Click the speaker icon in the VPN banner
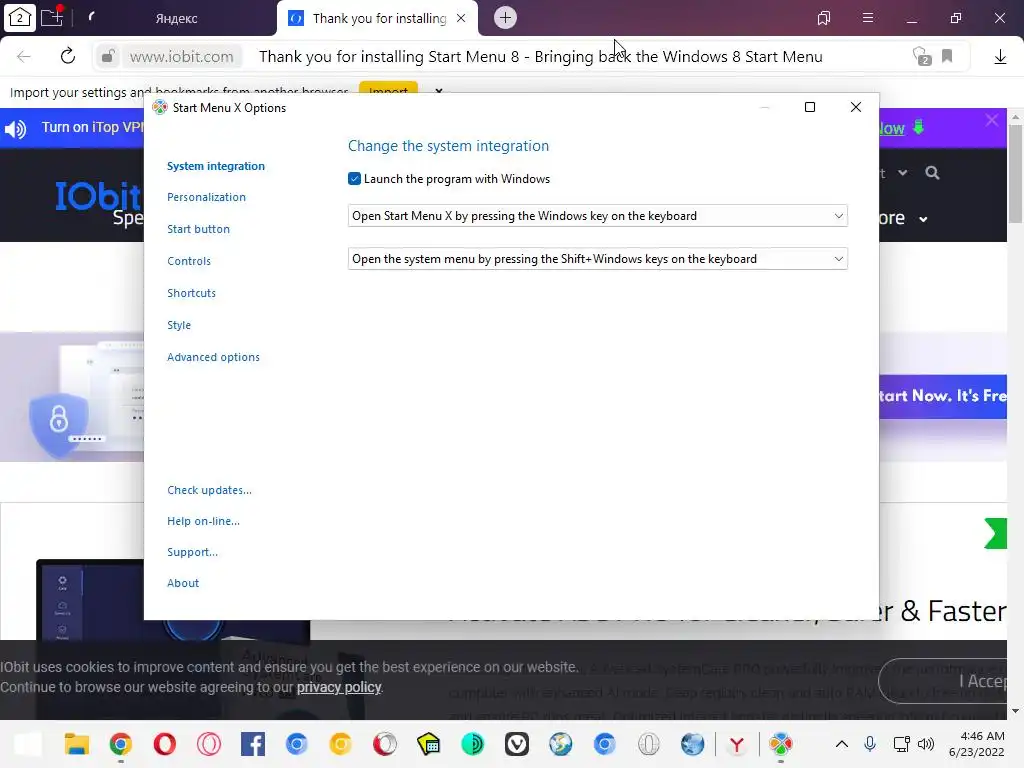Image resolution: width=1024 pixels, height=768 pixels. (15, 129)
